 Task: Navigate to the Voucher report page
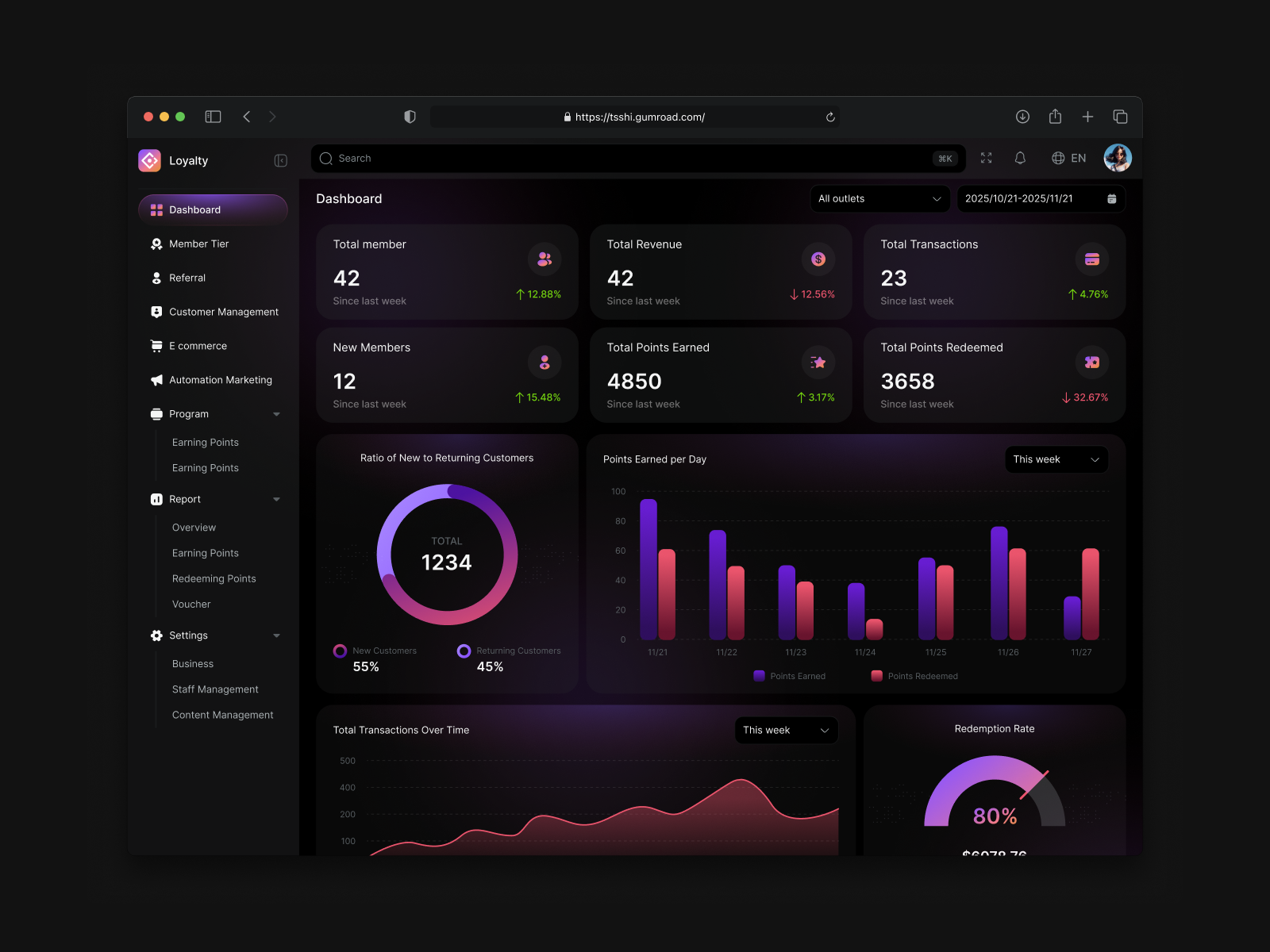(190, 604)
